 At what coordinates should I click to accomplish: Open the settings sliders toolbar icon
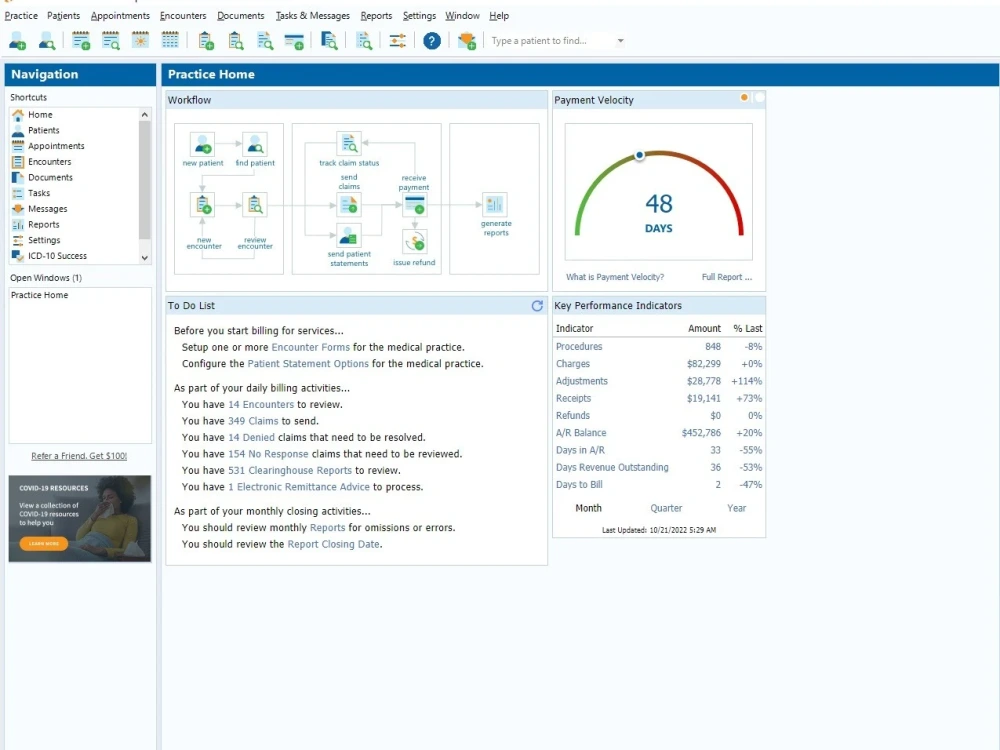397,41
